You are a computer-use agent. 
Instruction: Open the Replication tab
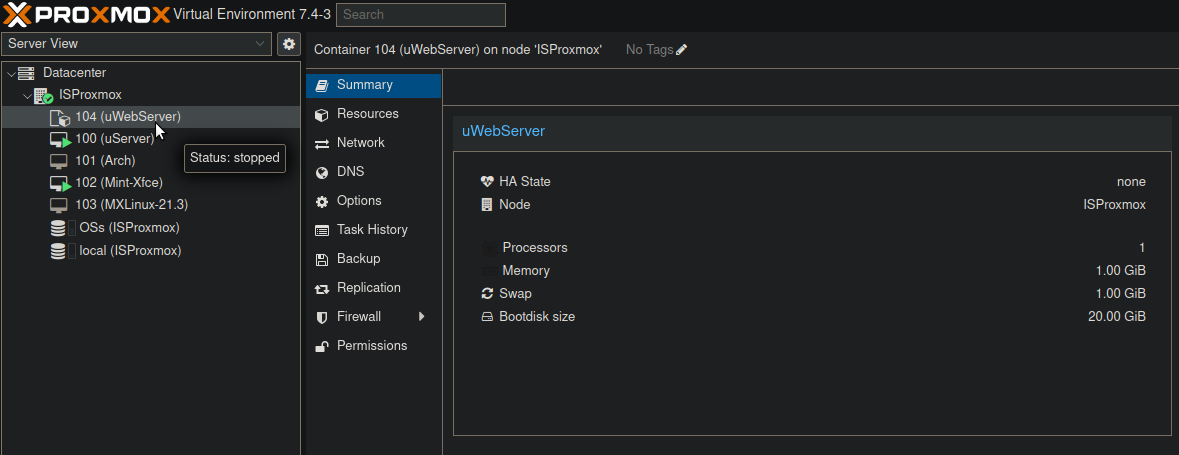[374, 288]
